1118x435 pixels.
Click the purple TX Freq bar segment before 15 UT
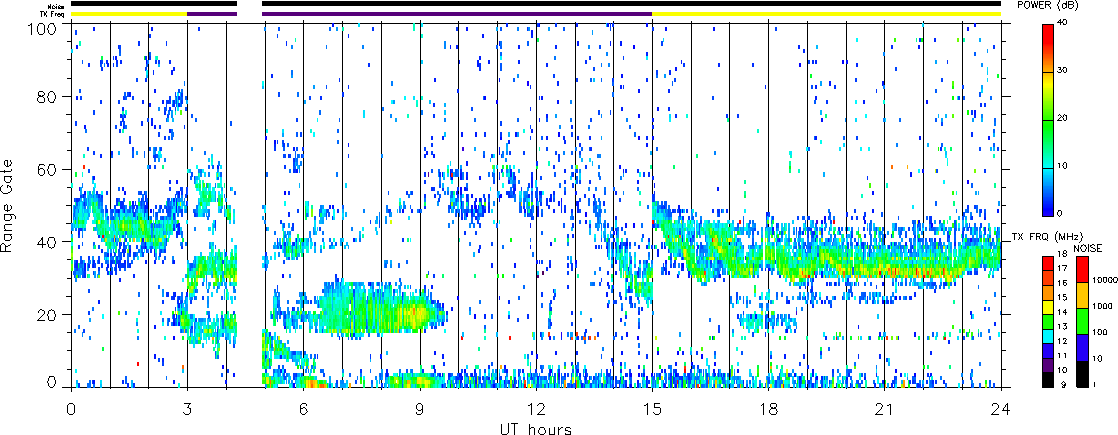(x=457, y=14)
